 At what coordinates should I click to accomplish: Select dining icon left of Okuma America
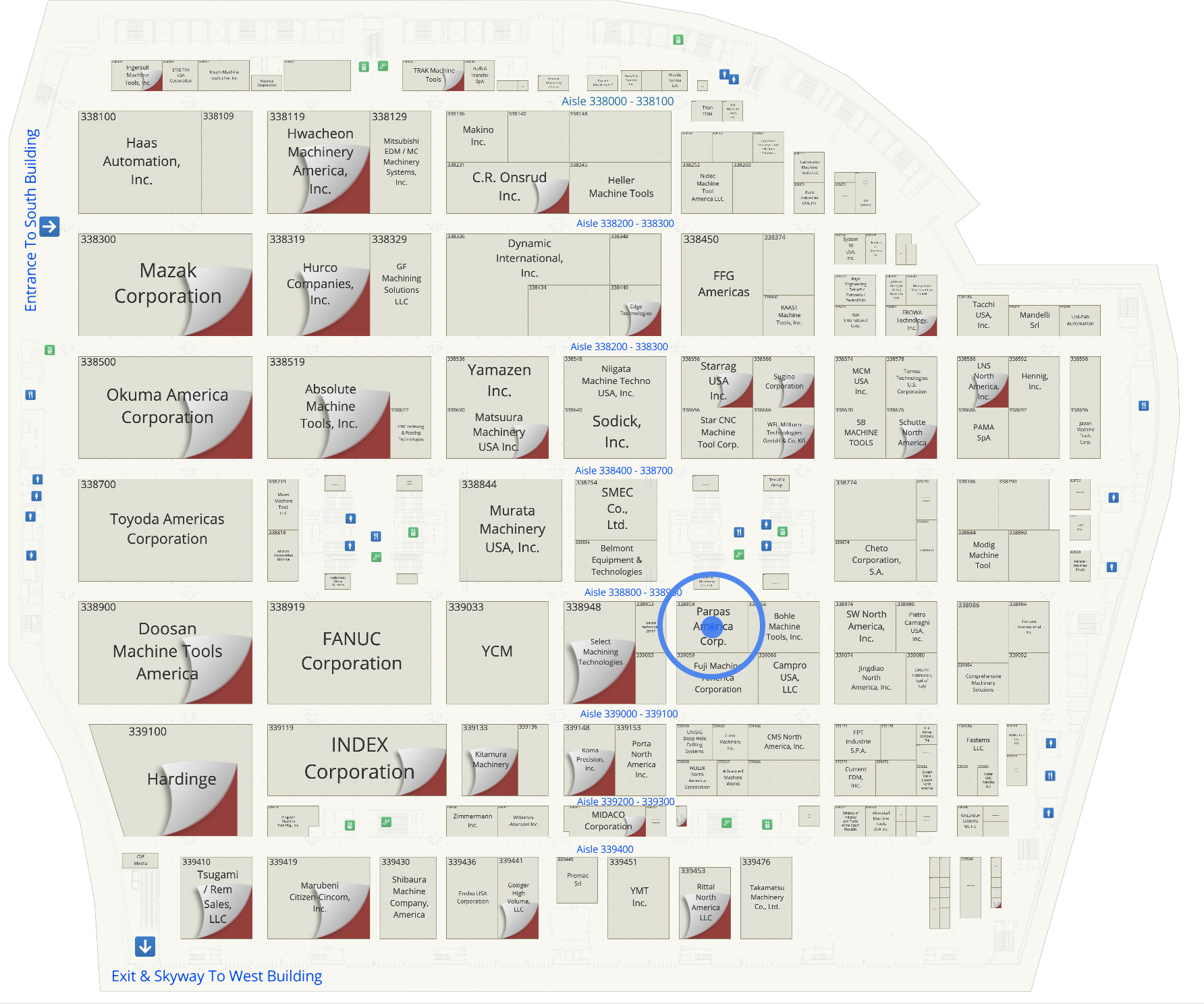click(30, 395)
